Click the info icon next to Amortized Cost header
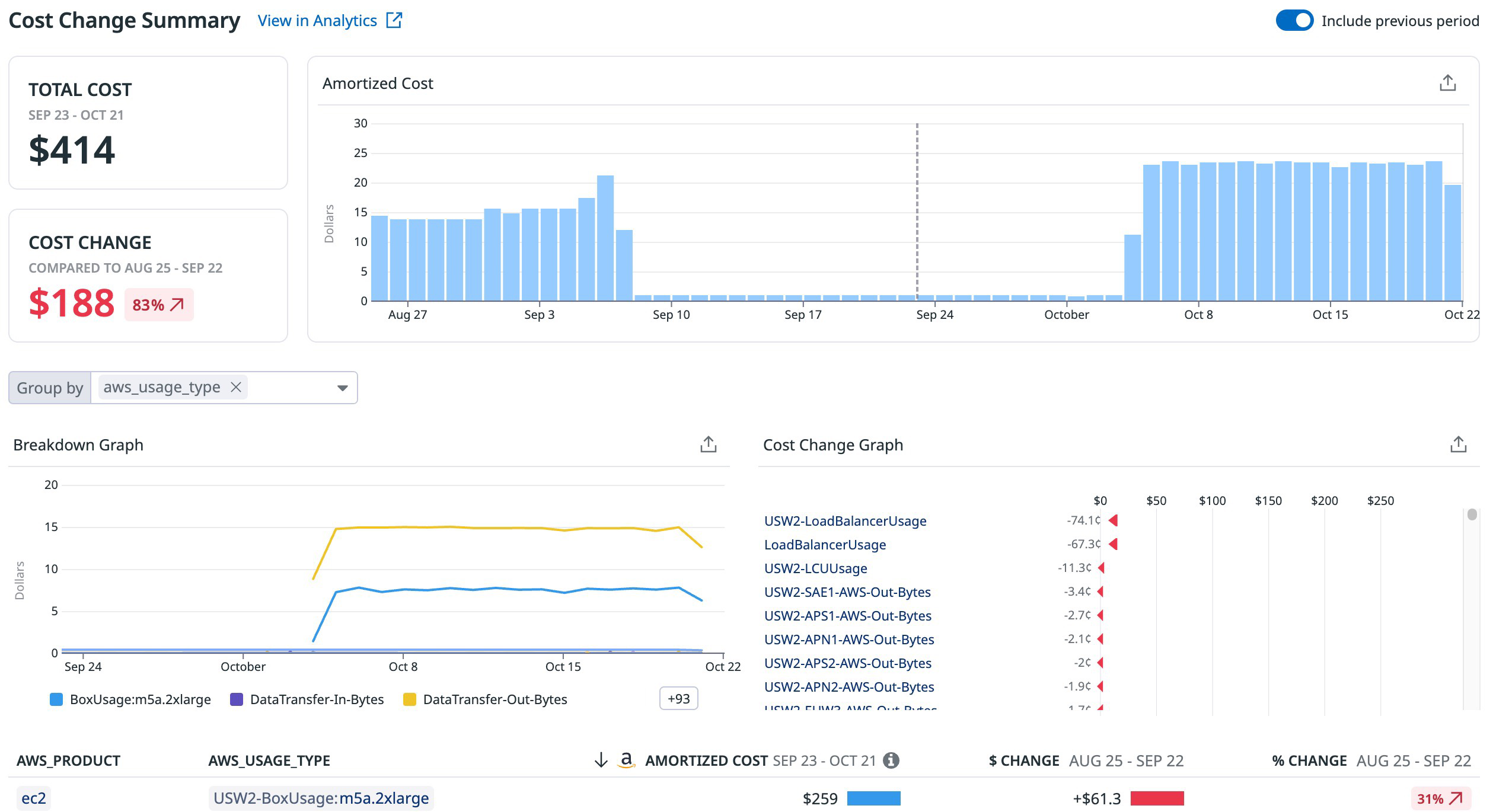 point(891,760)
